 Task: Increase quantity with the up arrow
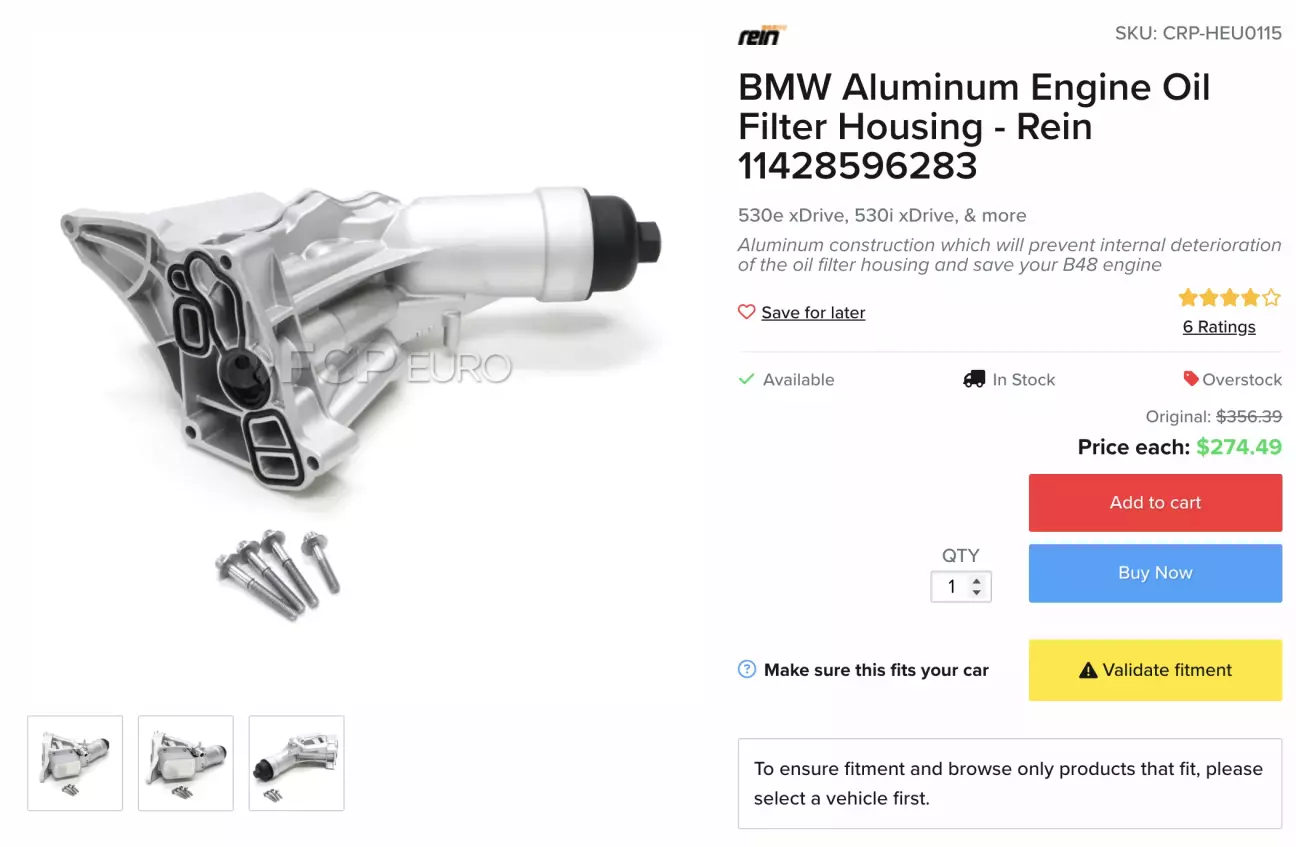pyautogui.click(x=977, y=580)
